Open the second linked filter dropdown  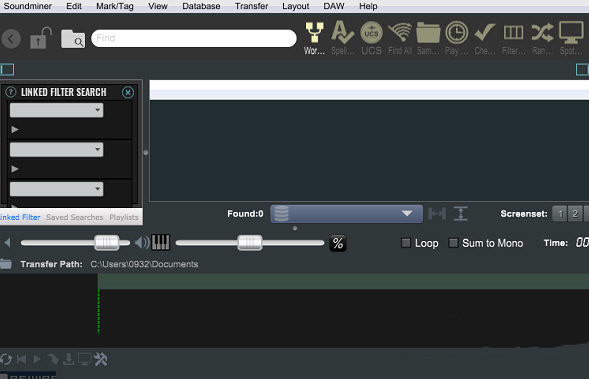[56, 149]
